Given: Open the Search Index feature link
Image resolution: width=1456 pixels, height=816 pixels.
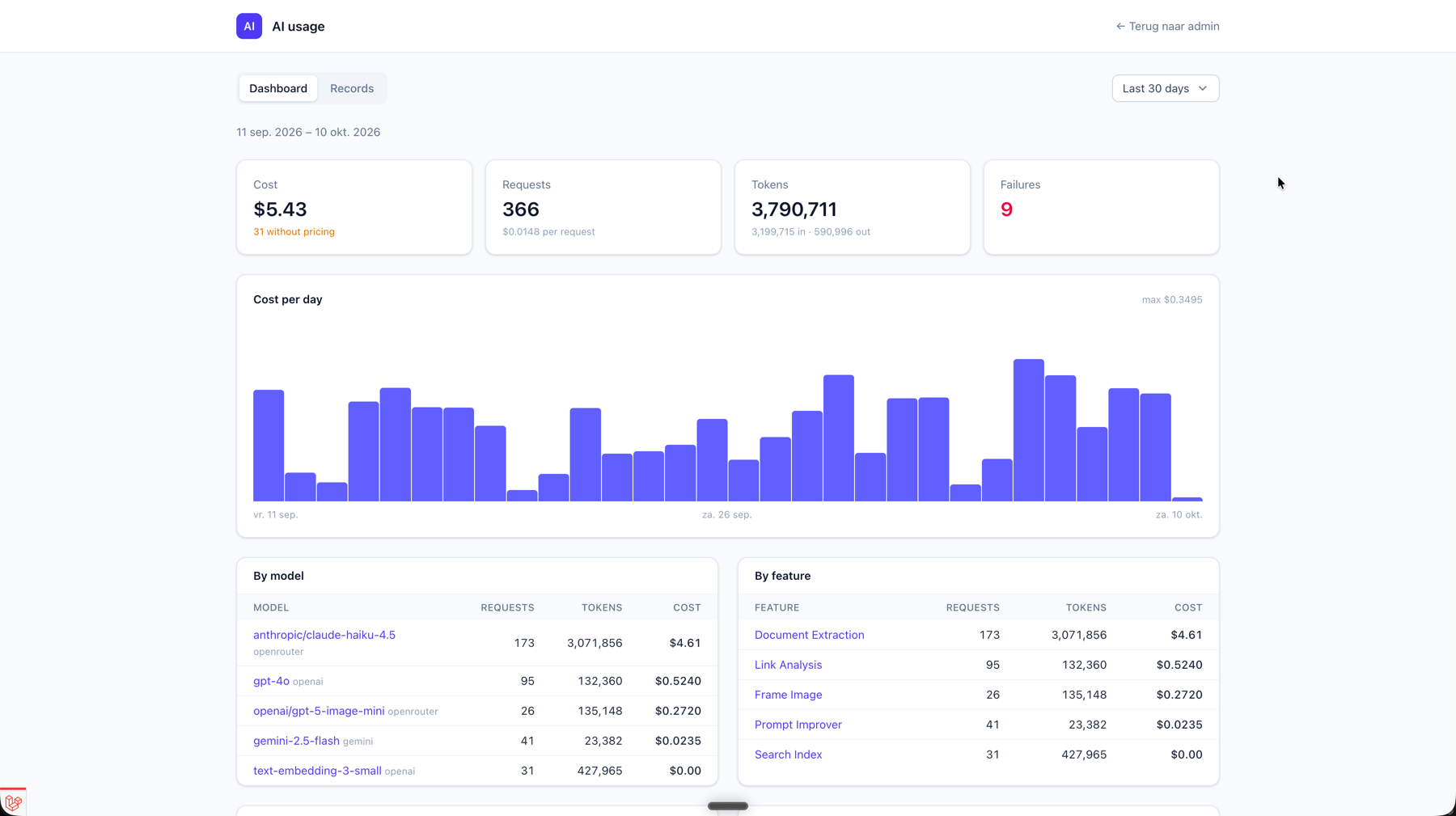Looking at the screenshot, I should (788, 755).
